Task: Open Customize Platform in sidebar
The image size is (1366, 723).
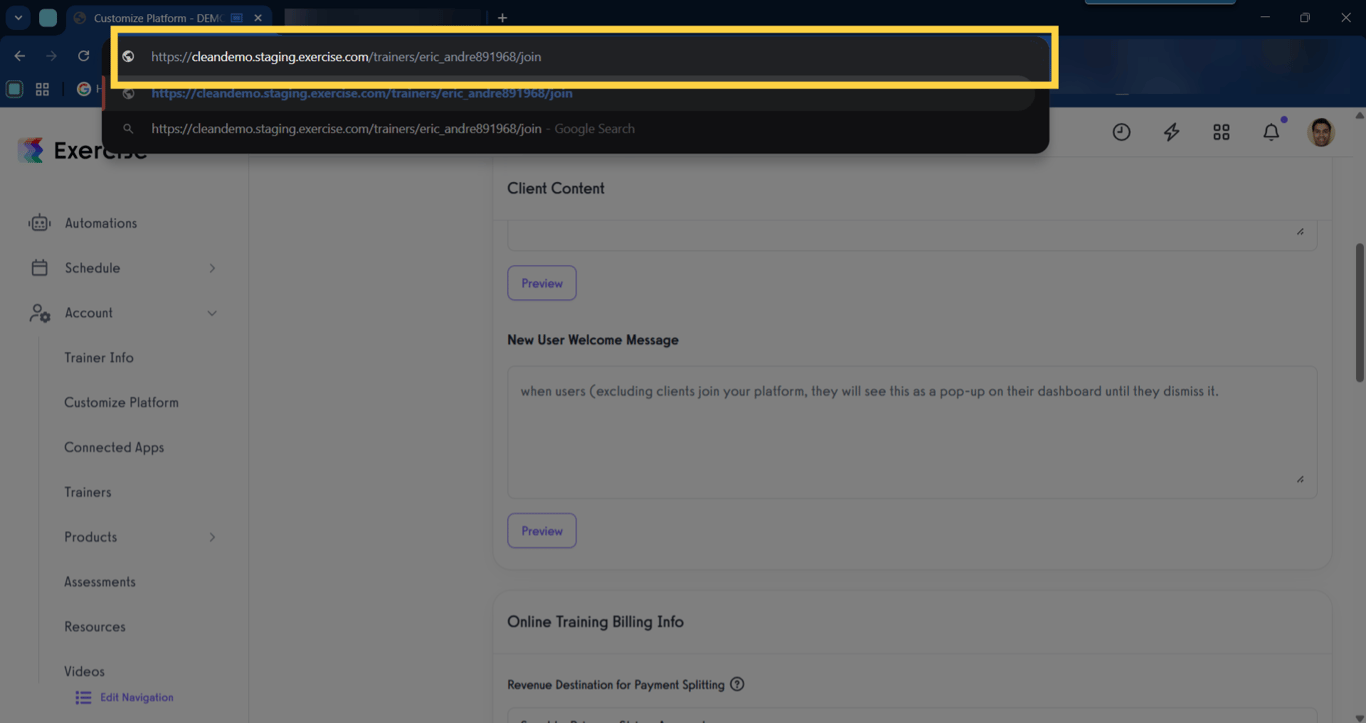Action: pyautogui.click(x=121, y=403)
